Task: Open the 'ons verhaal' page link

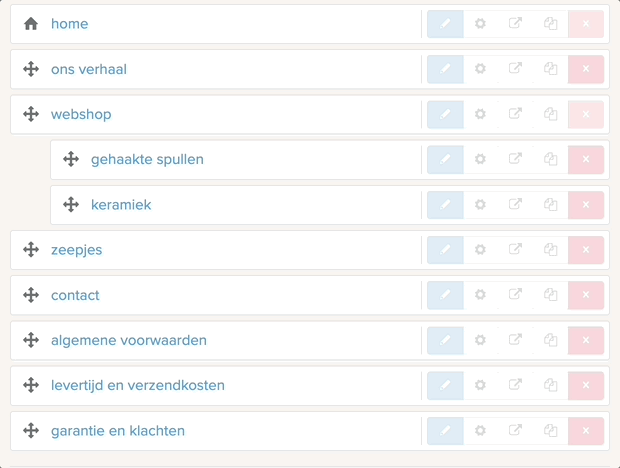Action: (89, 69)
